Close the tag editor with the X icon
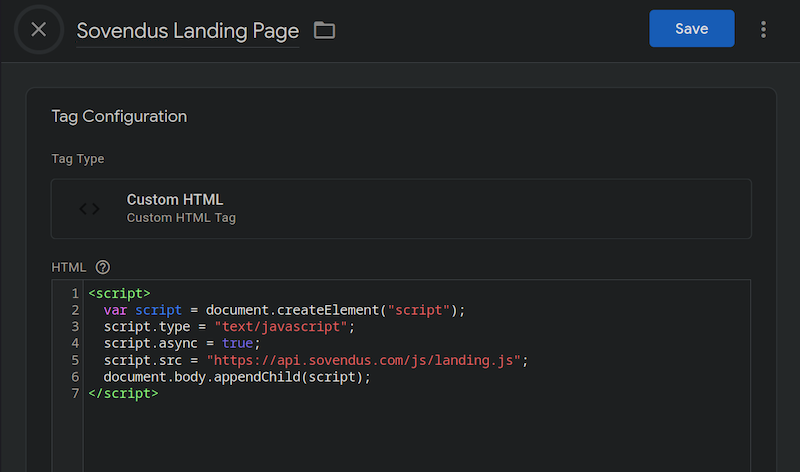The width and height of the screenshot is (800, 472). 39,30
